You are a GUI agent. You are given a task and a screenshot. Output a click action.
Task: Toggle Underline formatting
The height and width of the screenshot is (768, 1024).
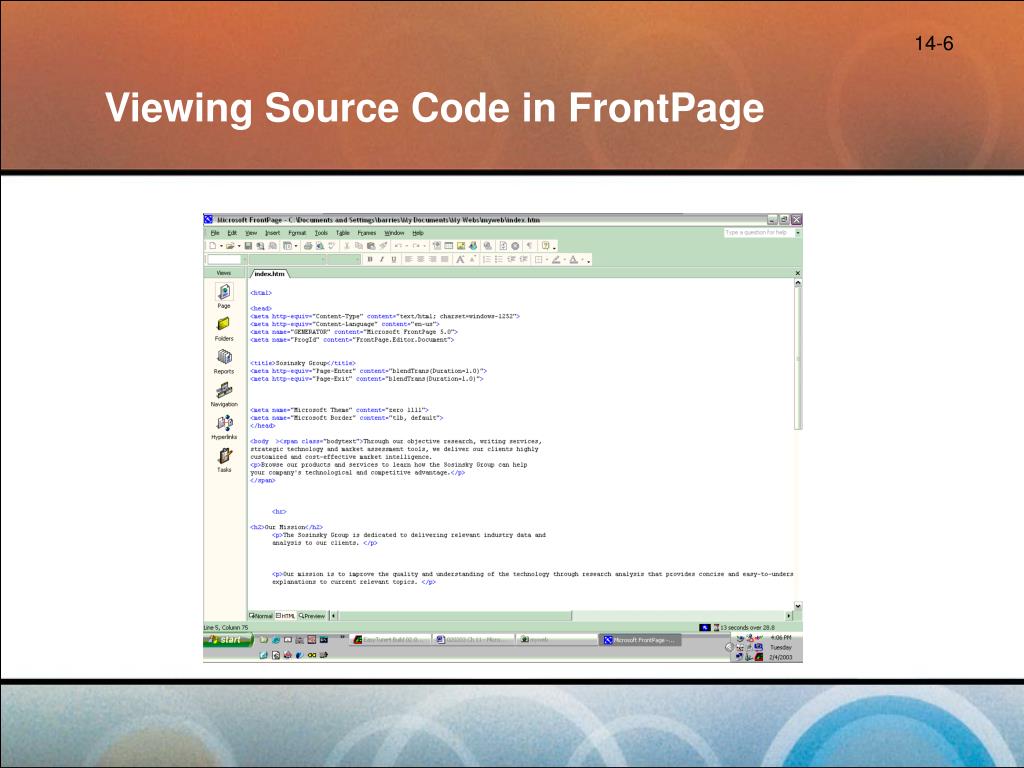[x=394, y=259]
